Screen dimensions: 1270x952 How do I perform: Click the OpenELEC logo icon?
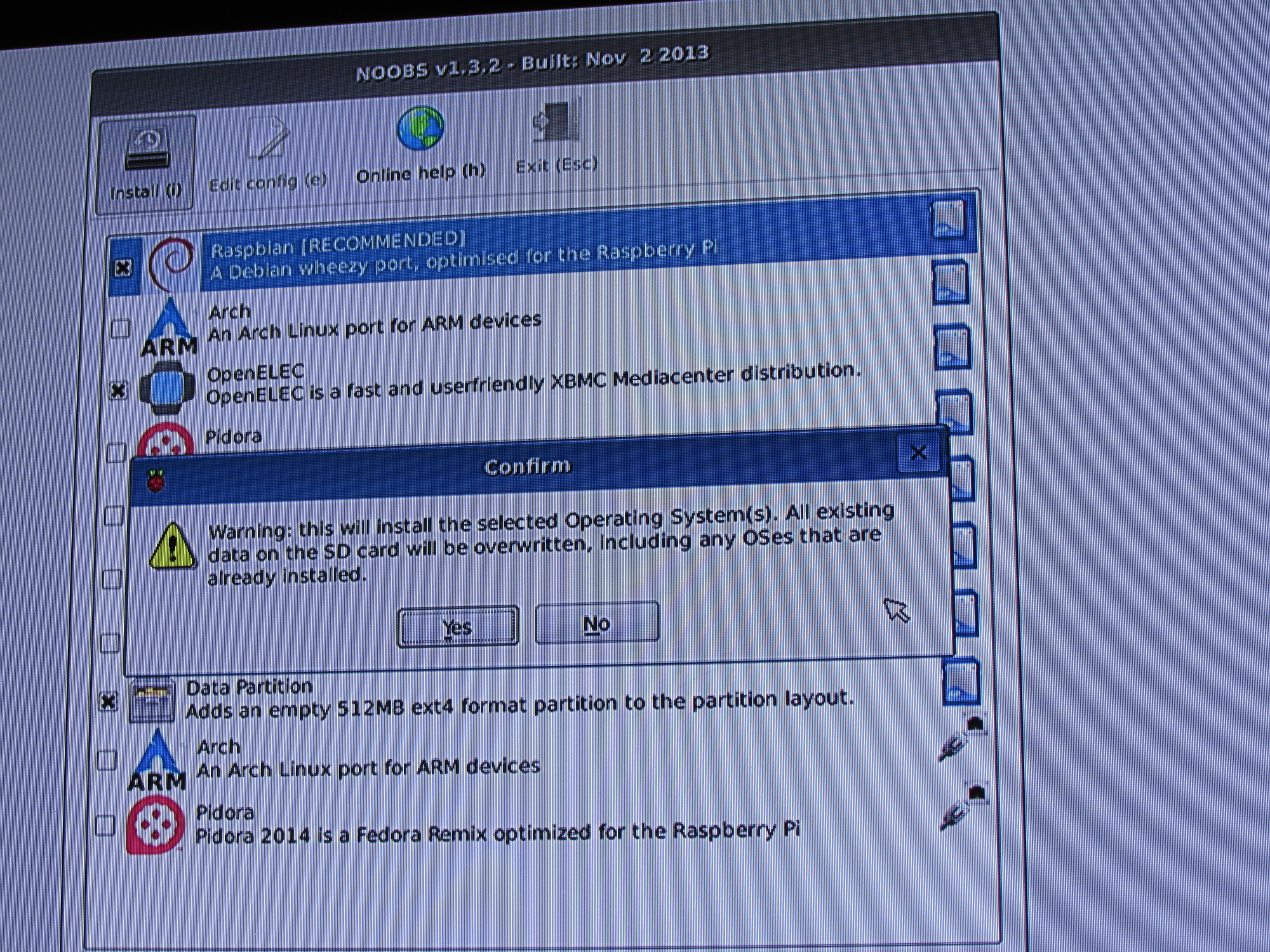pyautogui.click(x=168, y=388)
